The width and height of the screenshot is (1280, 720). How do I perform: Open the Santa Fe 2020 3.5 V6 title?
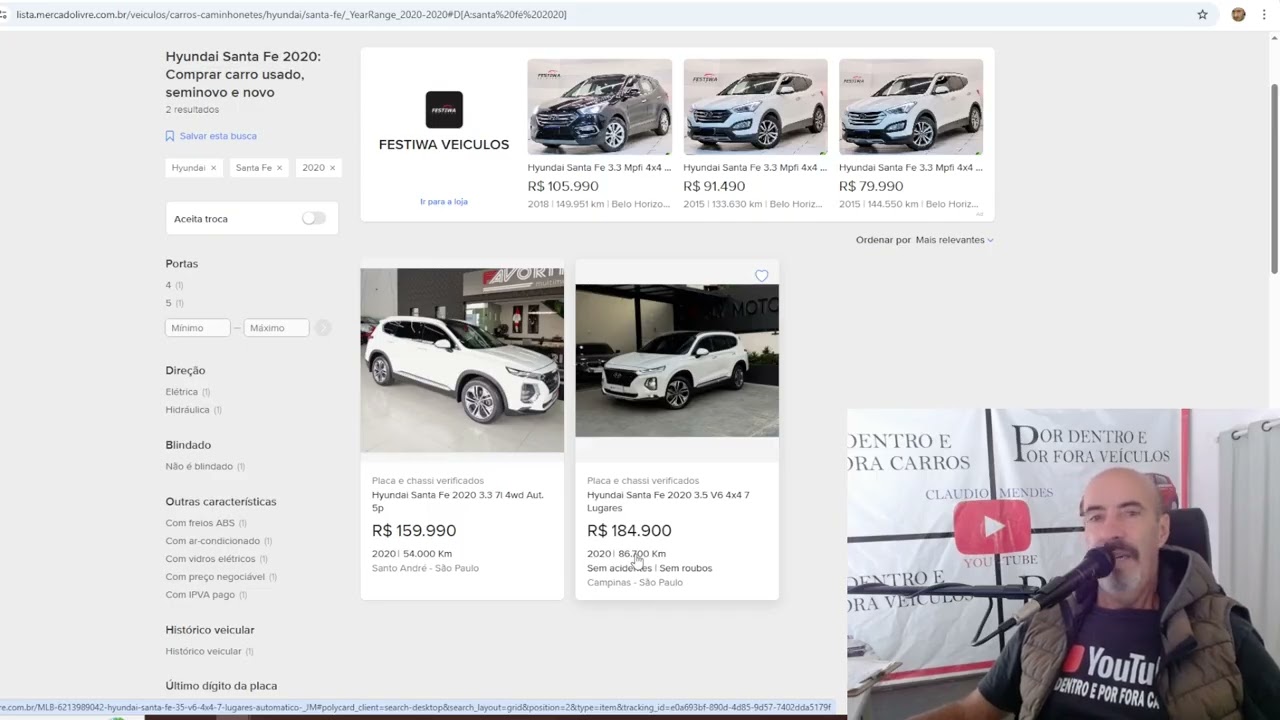click(x=668, y=501)
